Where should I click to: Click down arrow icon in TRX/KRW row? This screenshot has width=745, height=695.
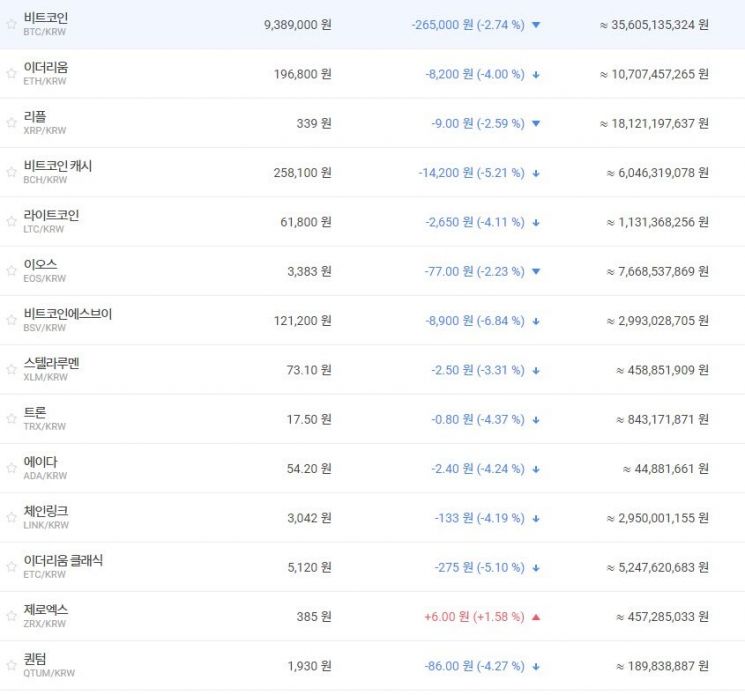click(x=536, y=420)
